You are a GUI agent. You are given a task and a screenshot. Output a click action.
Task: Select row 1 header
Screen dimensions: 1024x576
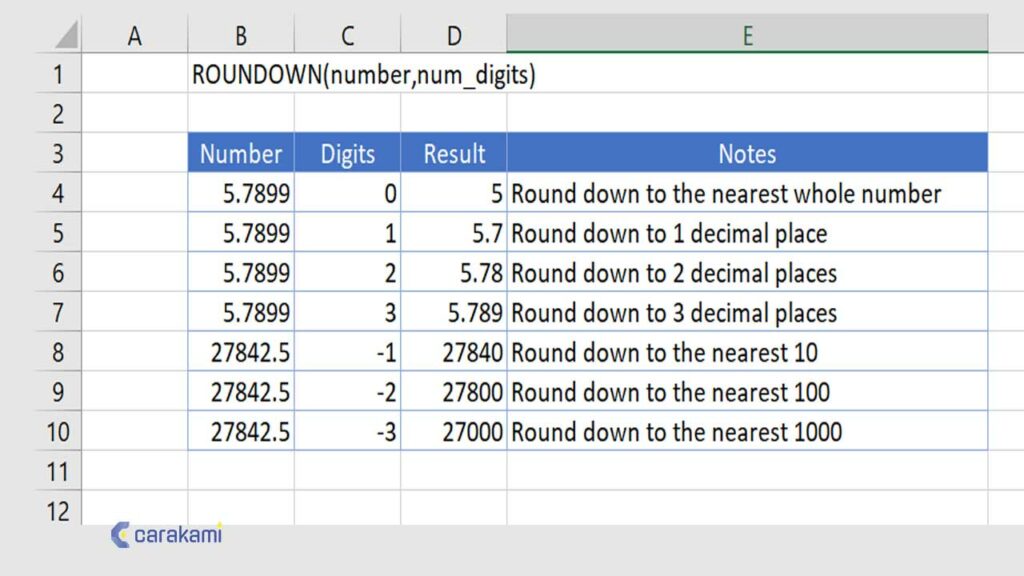click(x=57, y=74)
